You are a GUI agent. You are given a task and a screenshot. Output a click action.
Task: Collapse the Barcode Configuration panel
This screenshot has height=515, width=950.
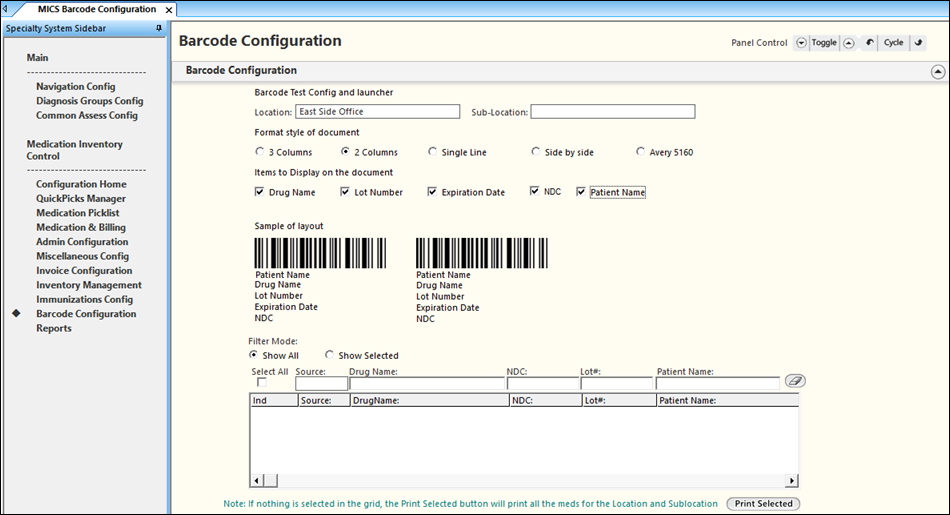[937, 72]
